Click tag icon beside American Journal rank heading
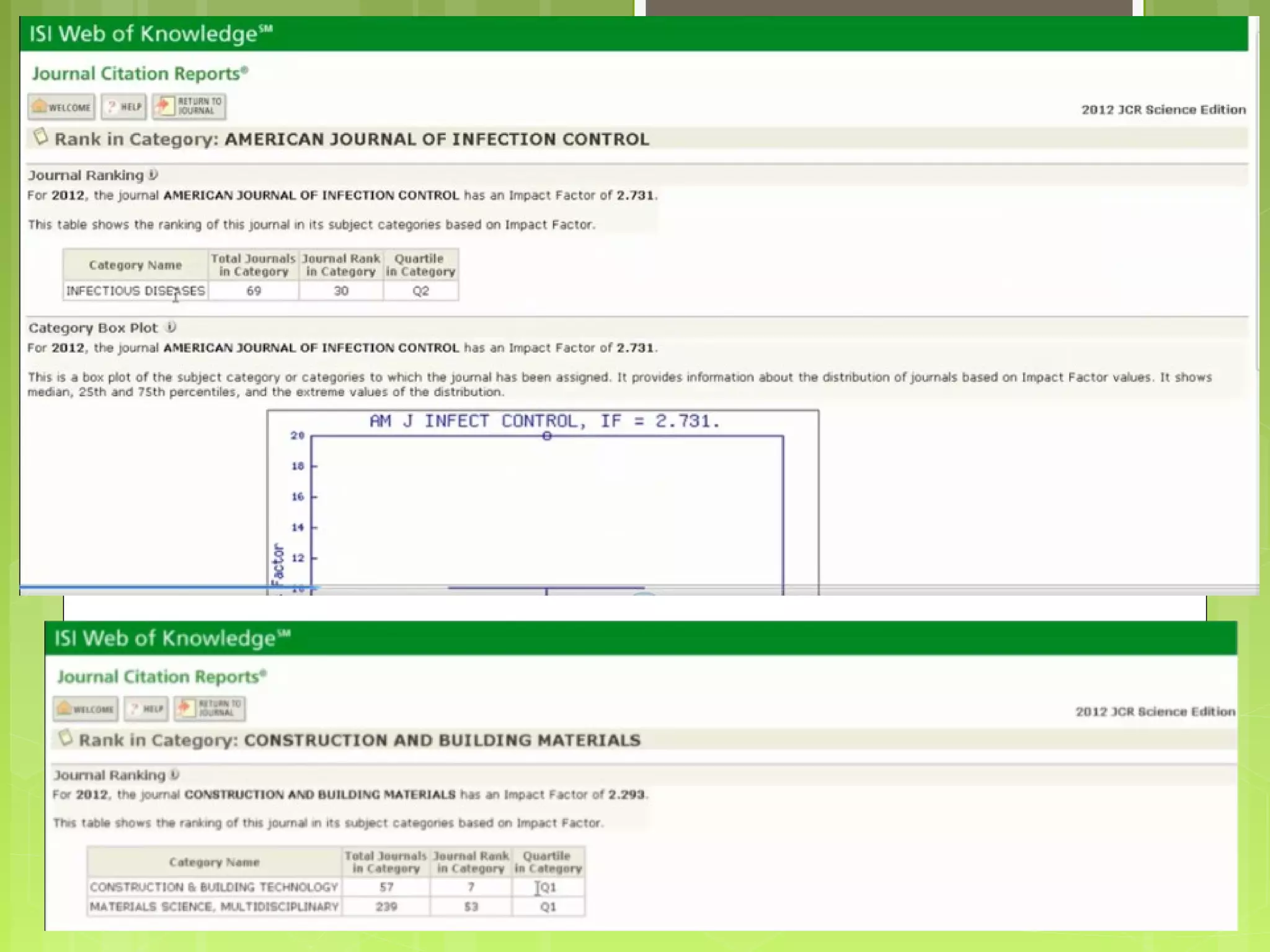Screen dimensions: 1270x952 coord(40,137)
